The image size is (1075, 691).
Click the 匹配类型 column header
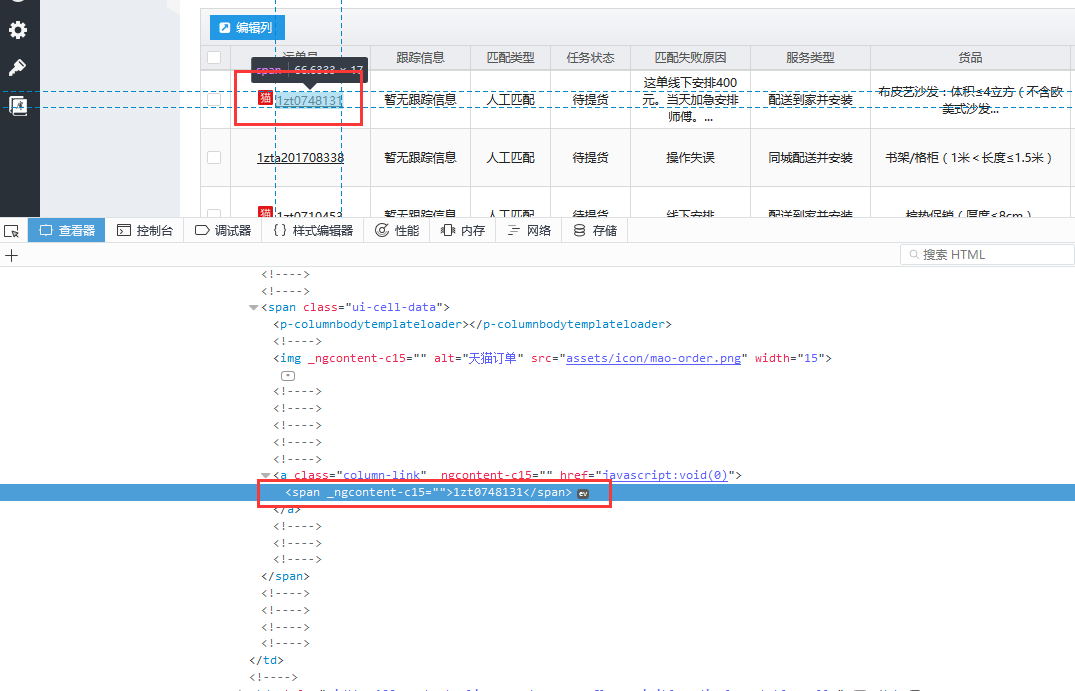[x=510, y=58]
